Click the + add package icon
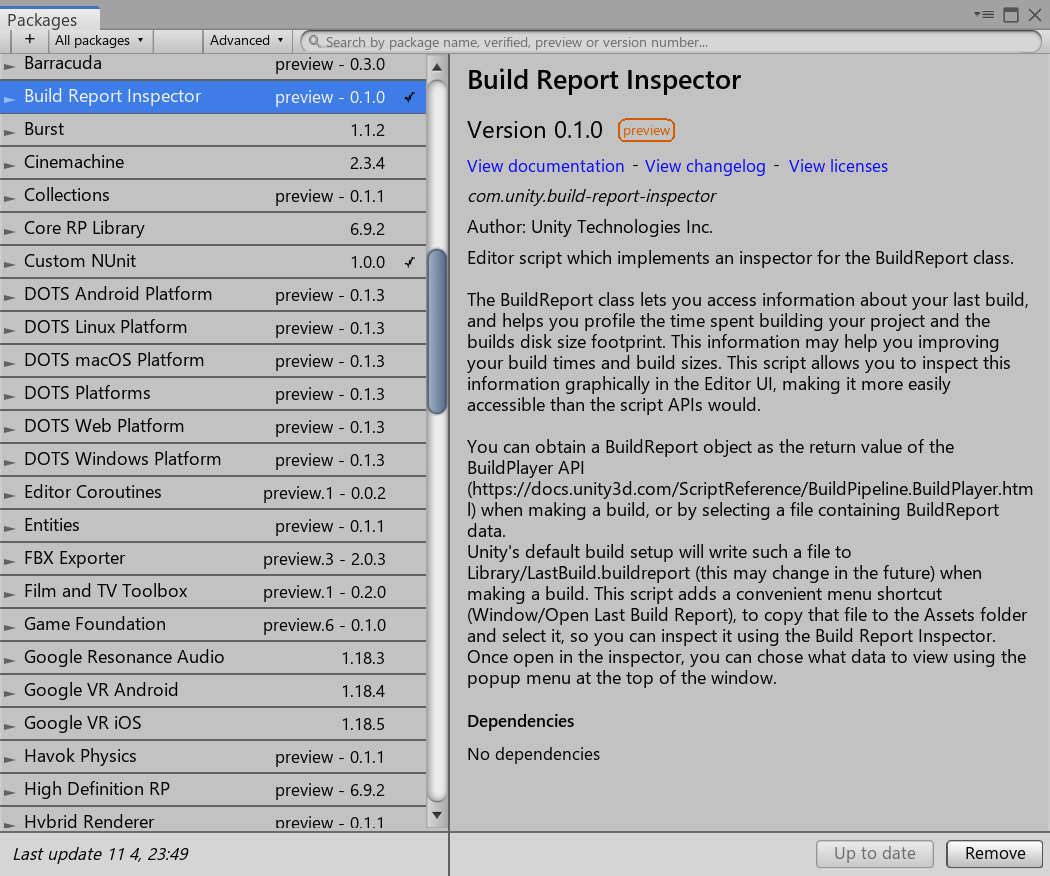This screenshot has height=876, width=1050. 29,41
